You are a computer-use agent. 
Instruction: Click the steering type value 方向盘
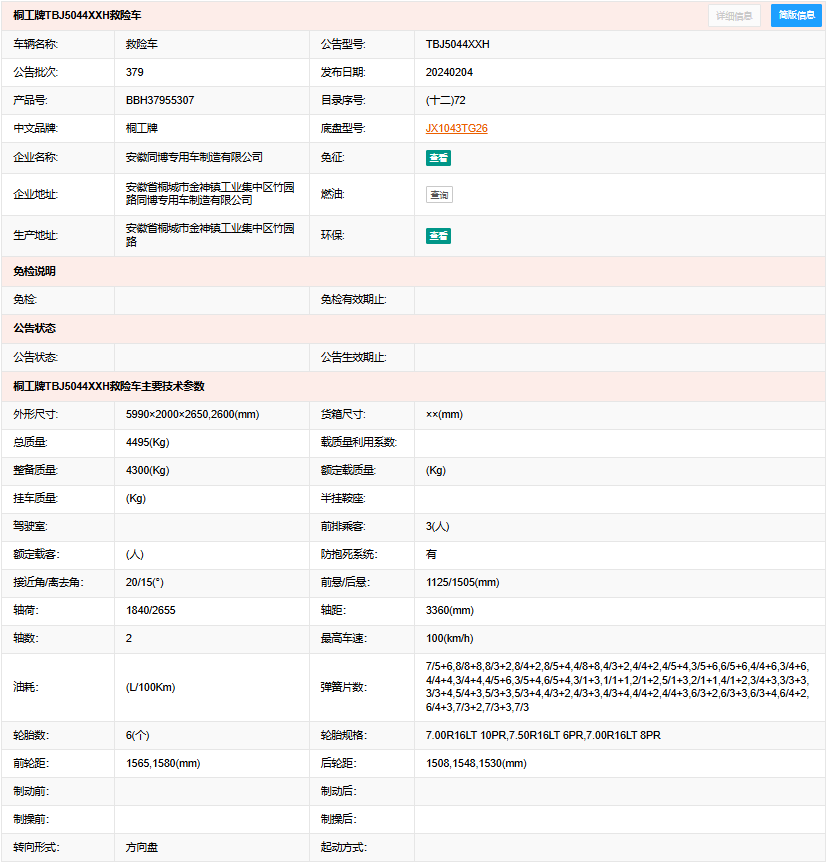click(x=142, y=848)
